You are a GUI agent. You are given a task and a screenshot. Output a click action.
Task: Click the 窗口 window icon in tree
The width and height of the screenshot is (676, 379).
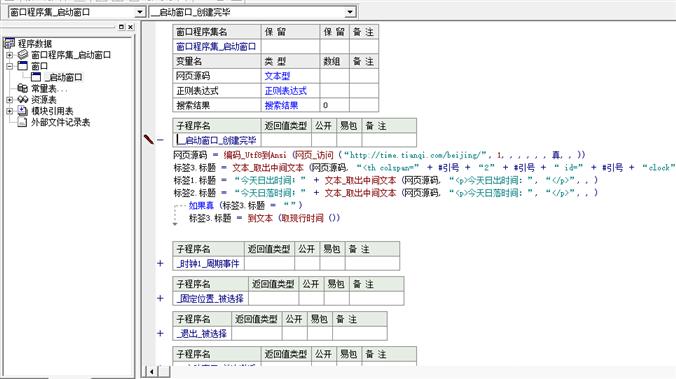[23, 66]
